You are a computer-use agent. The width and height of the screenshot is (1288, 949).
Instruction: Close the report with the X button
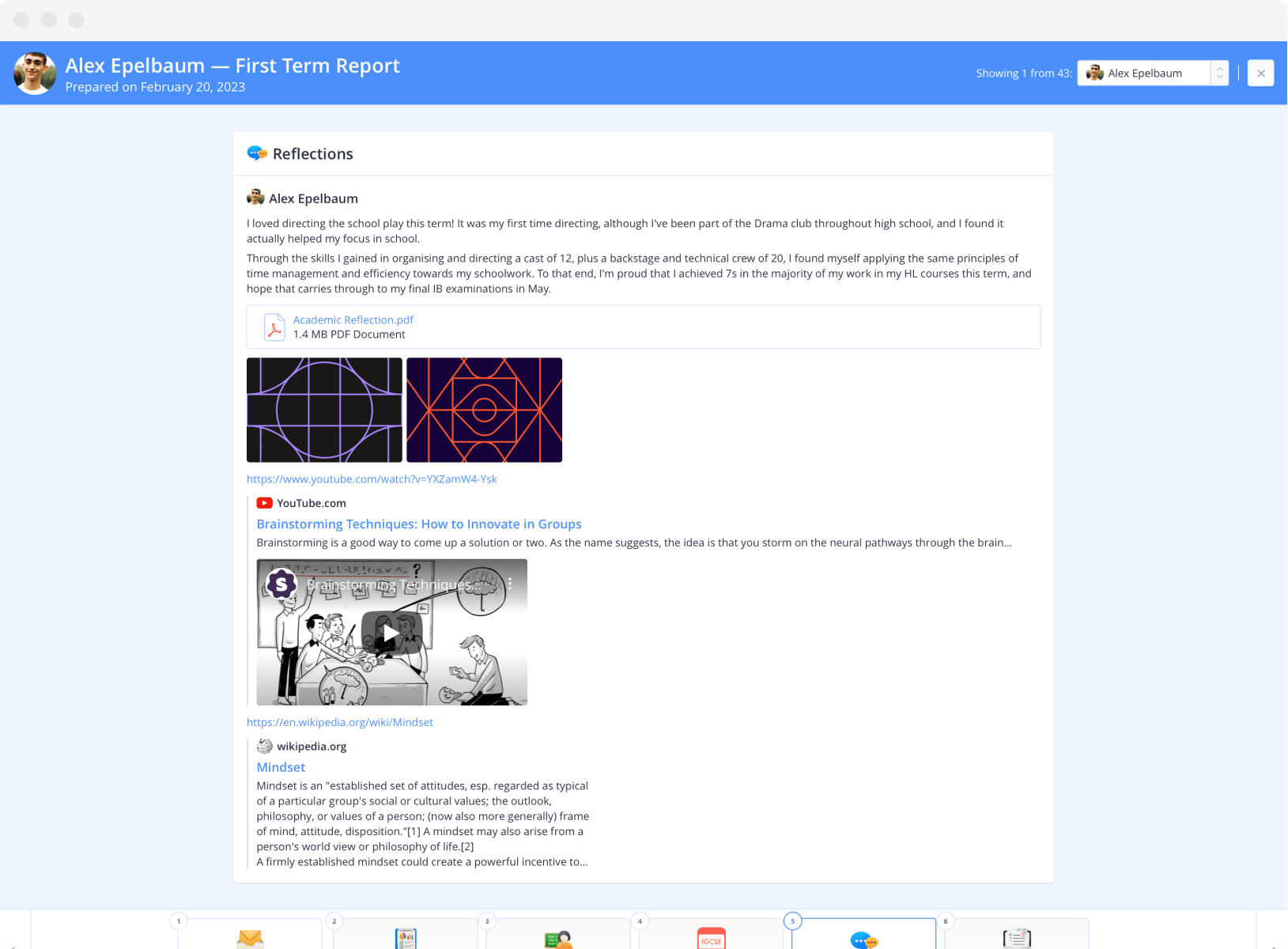[1260, 73]
